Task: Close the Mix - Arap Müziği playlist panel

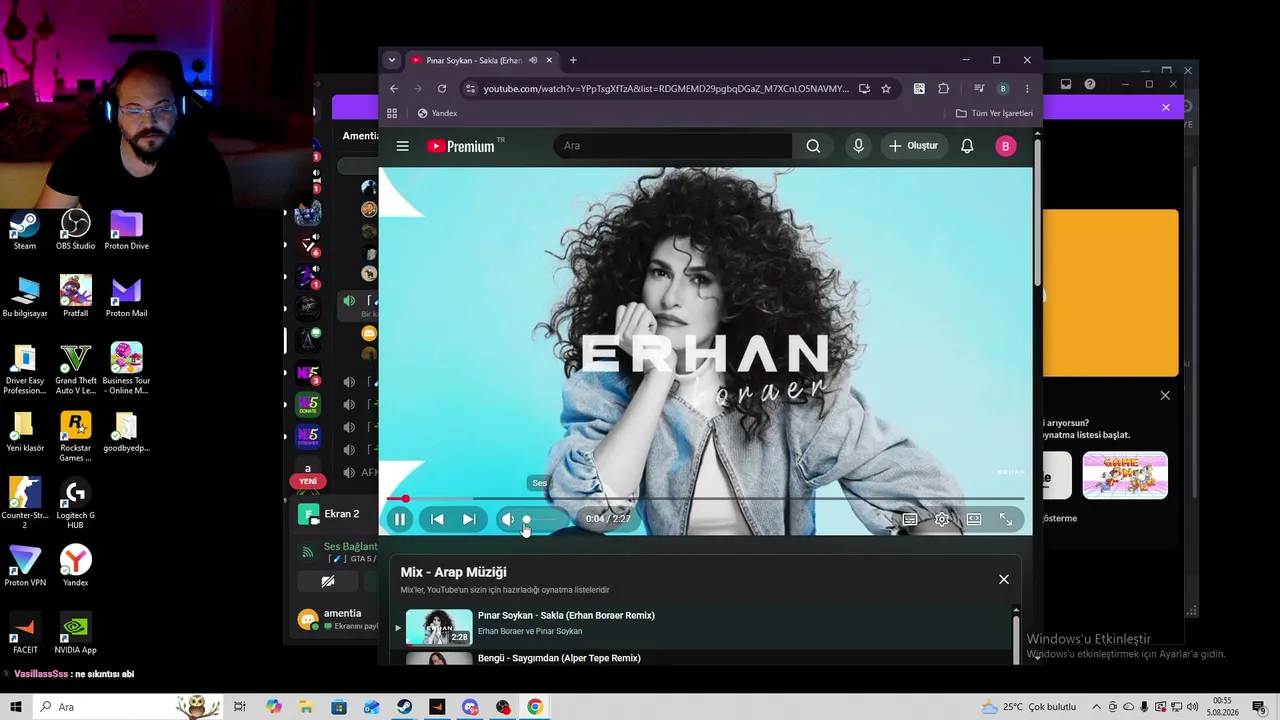Action: [x=1004, y=579]
